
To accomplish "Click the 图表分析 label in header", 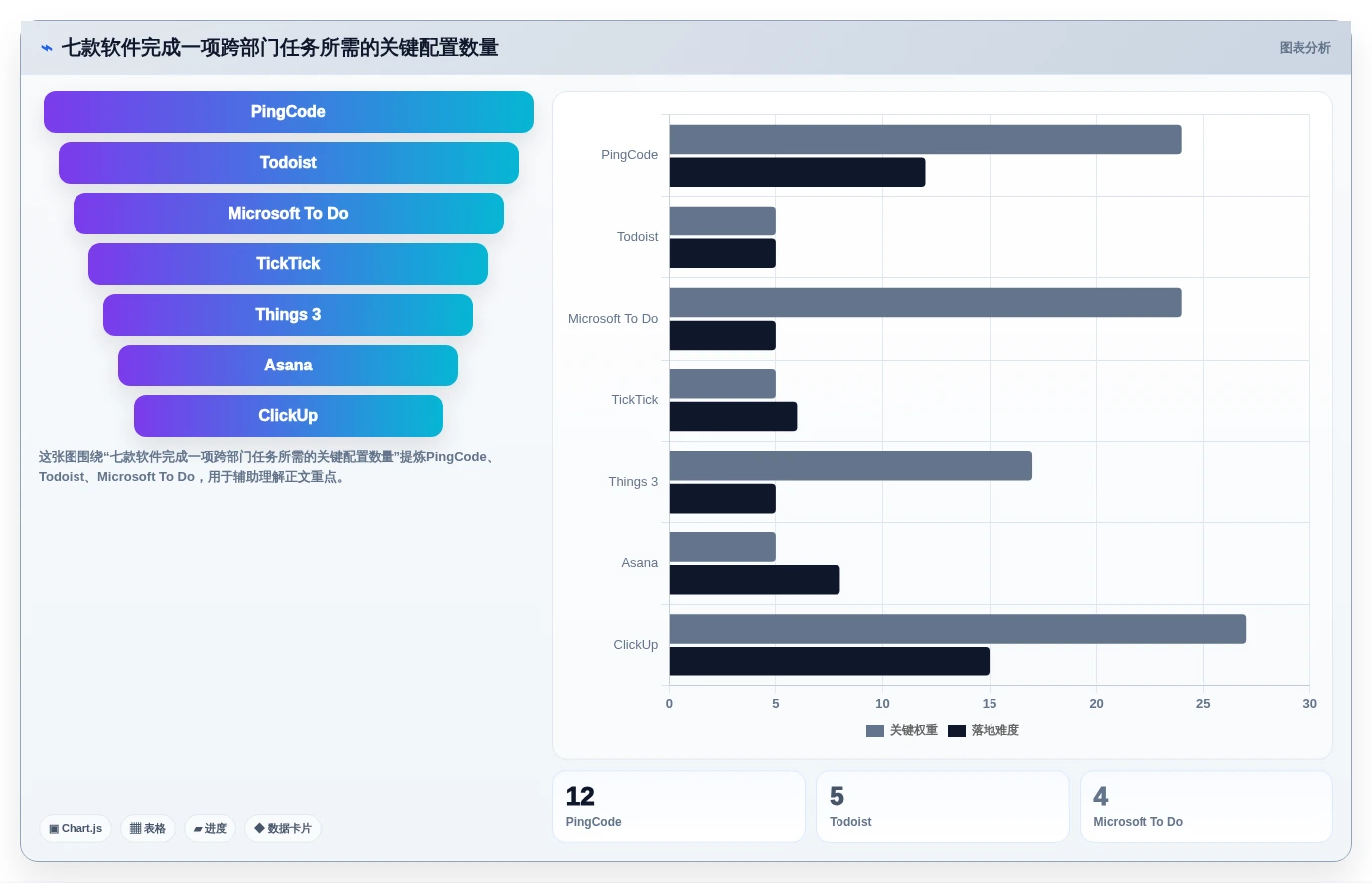I will (1304, 48).
